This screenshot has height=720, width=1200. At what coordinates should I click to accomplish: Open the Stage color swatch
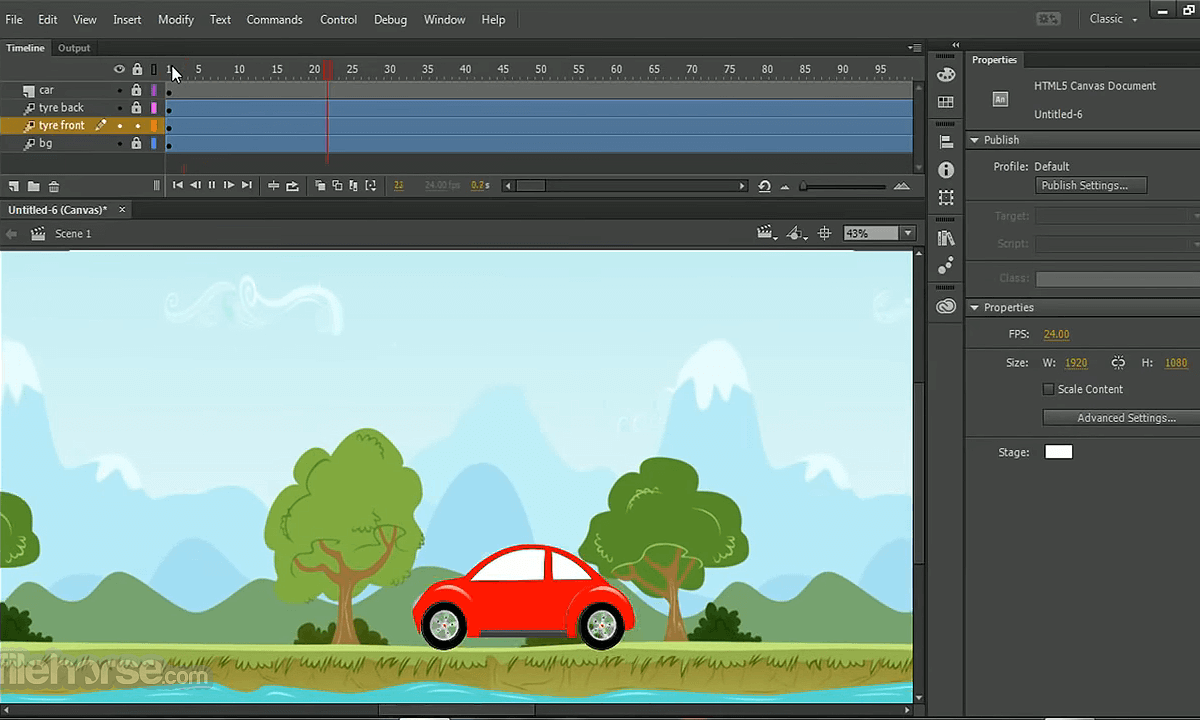(1058, 452)
